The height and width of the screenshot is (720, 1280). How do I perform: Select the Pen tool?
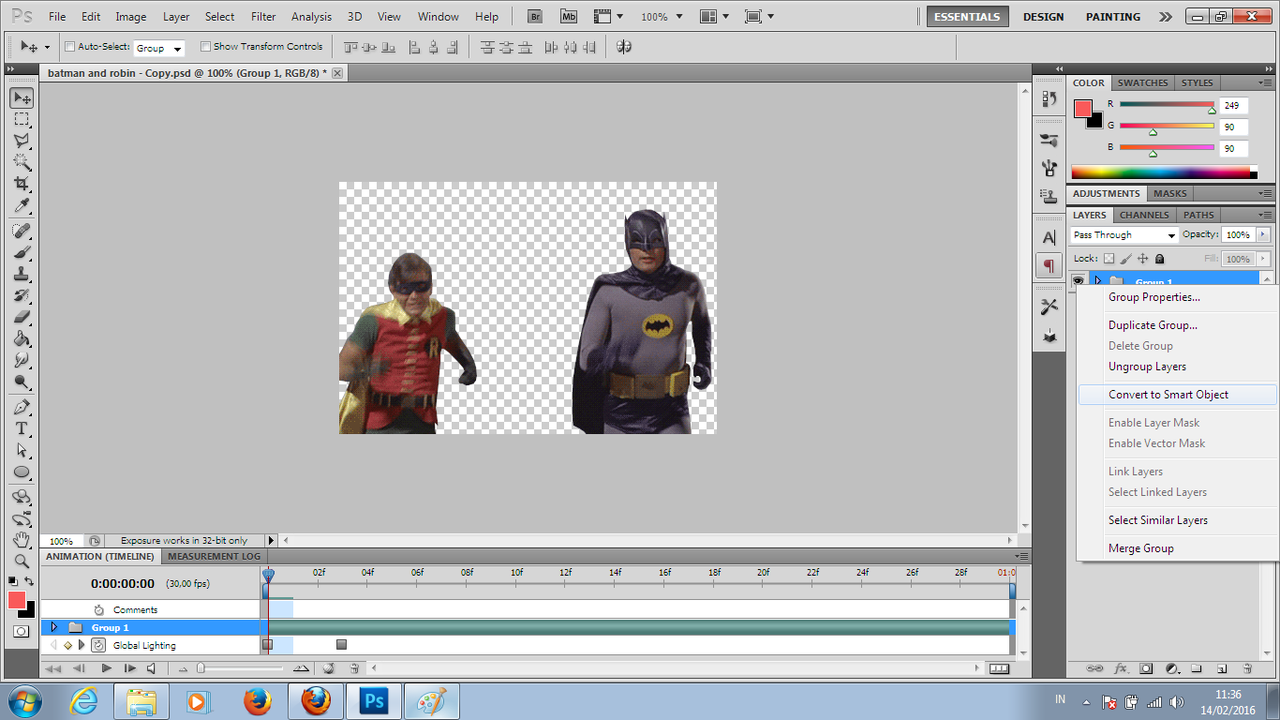(x=22, y=407)
